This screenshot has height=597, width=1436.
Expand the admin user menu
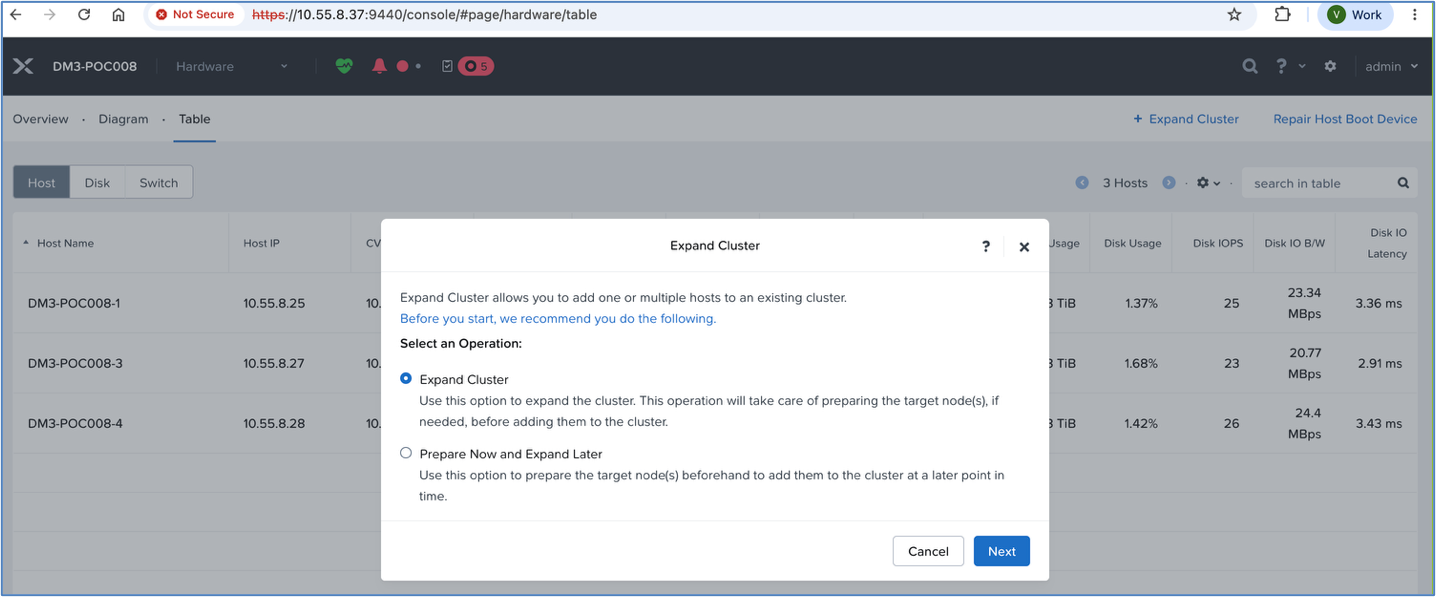pyautogui.click(x=1392, y=66)
